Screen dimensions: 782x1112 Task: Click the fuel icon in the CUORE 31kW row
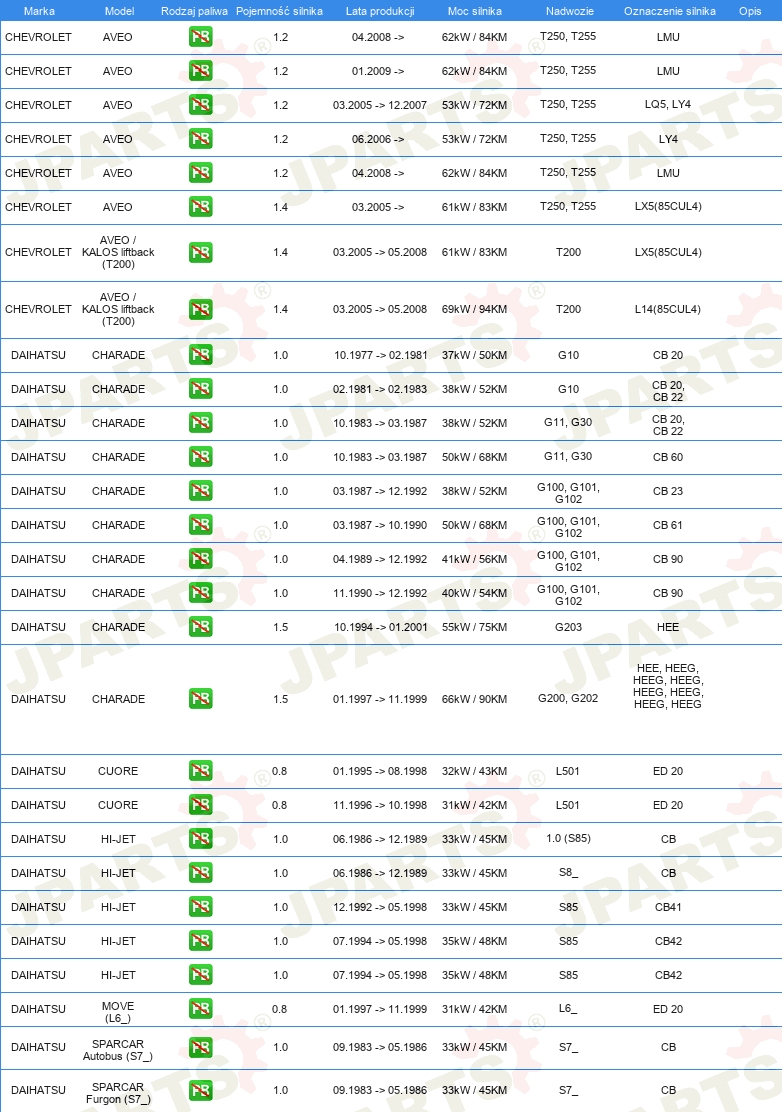[201, 805]
